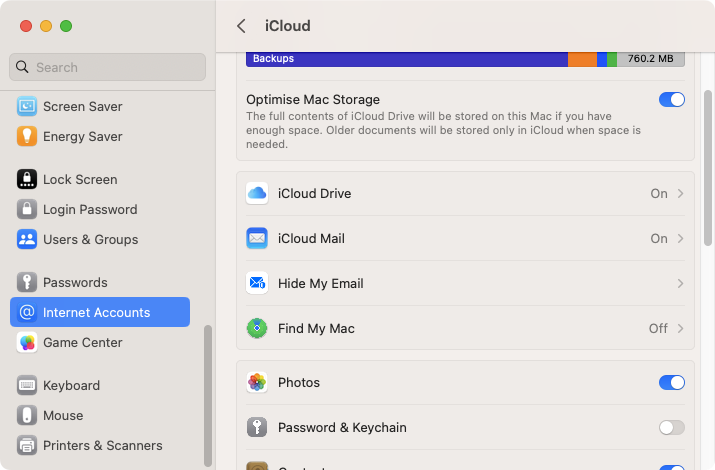Click the Password & Keychain label
The image size is (715, 470).
[342, 428]
